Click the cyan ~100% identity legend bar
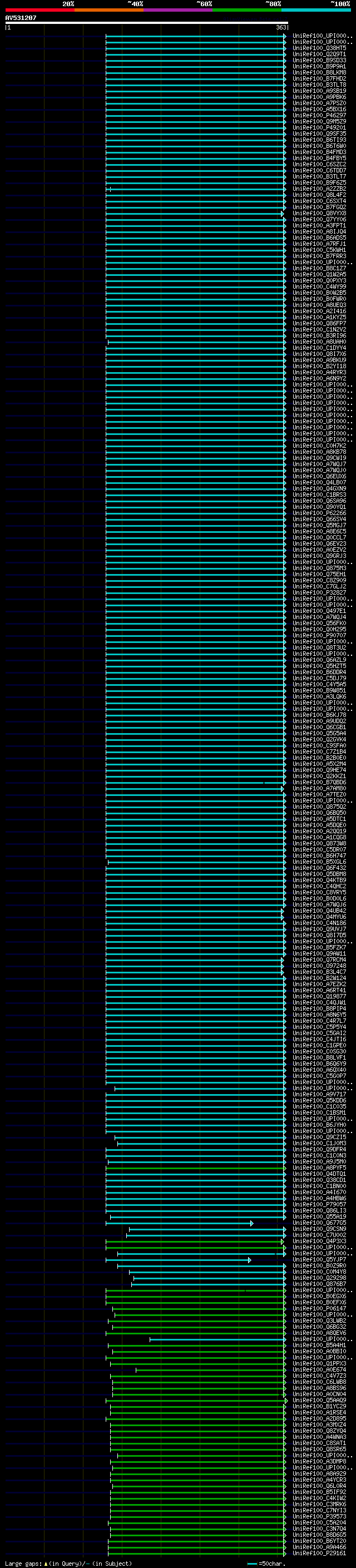This screenshot has width=356, height=1568. (317, 10)
